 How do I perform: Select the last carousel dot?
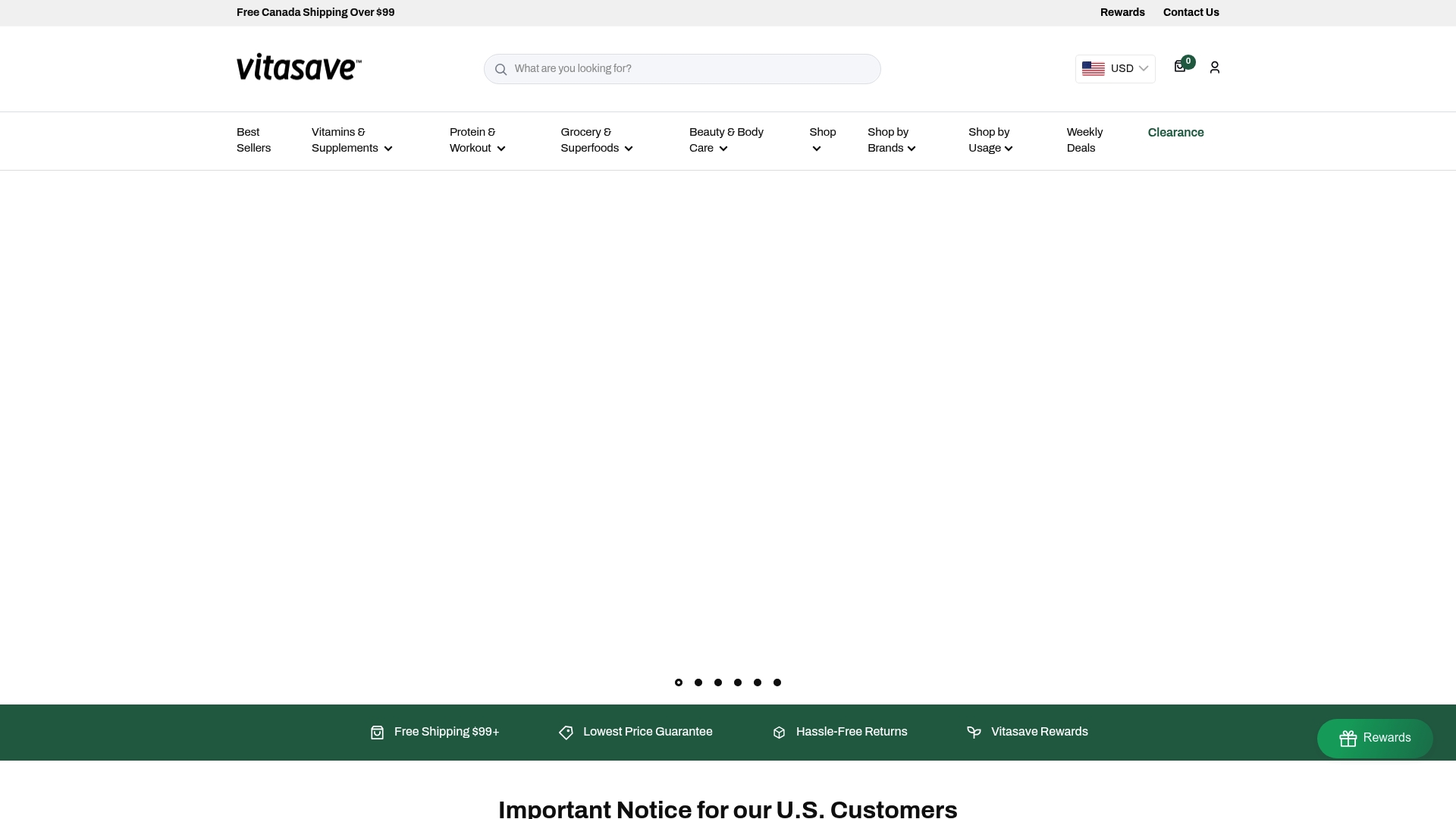click(778, 682)
